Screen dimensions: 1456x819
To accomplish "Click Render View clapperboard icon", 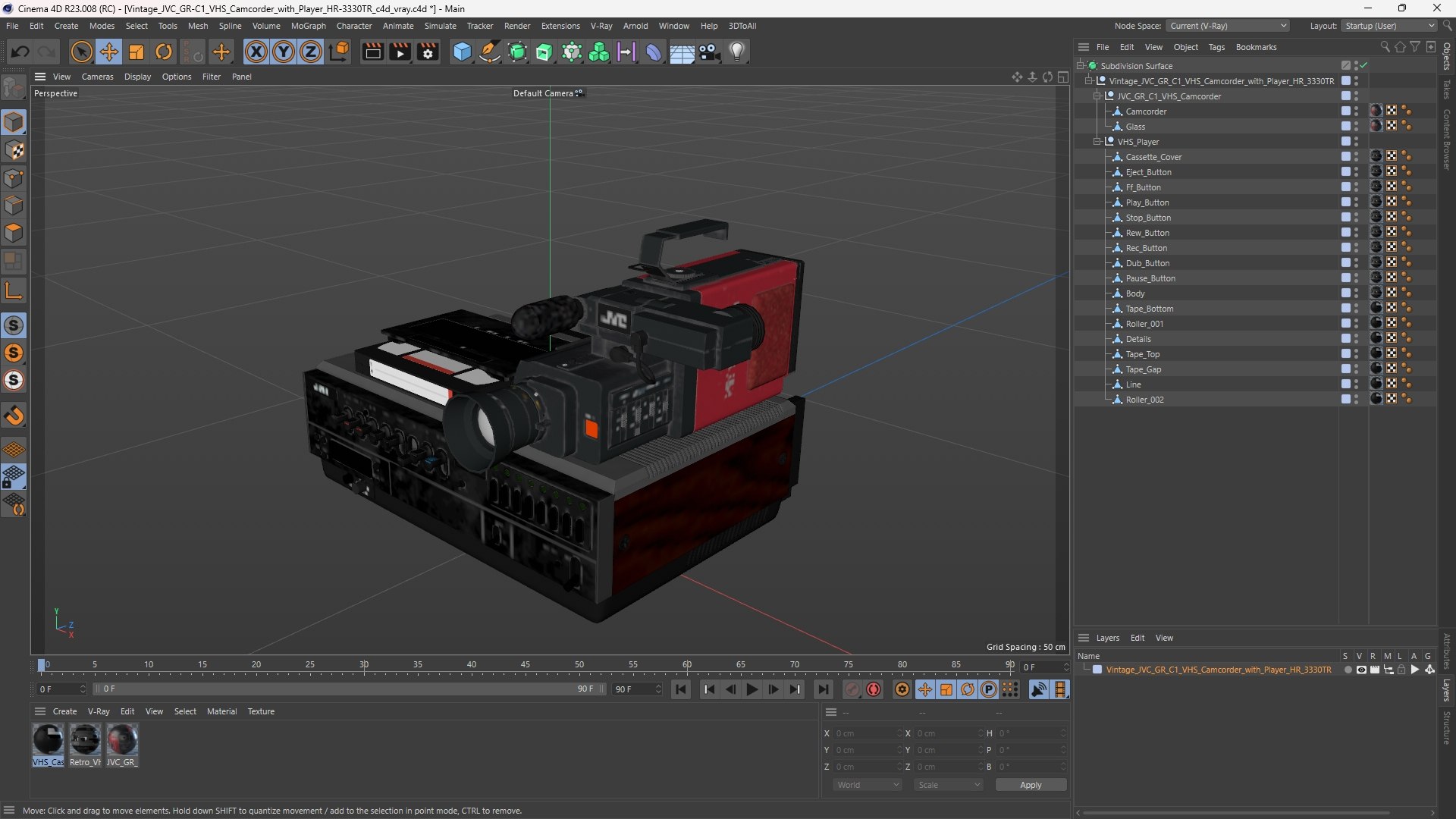I will (x=372, y=52).
